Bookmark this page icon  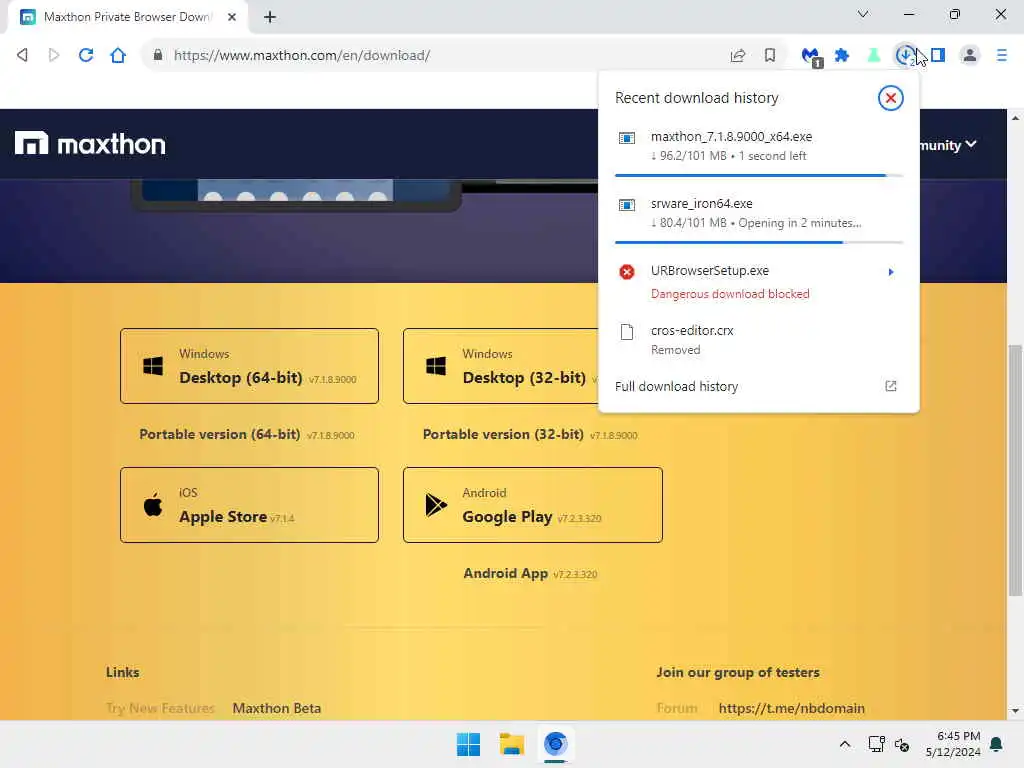pos(770,56)
